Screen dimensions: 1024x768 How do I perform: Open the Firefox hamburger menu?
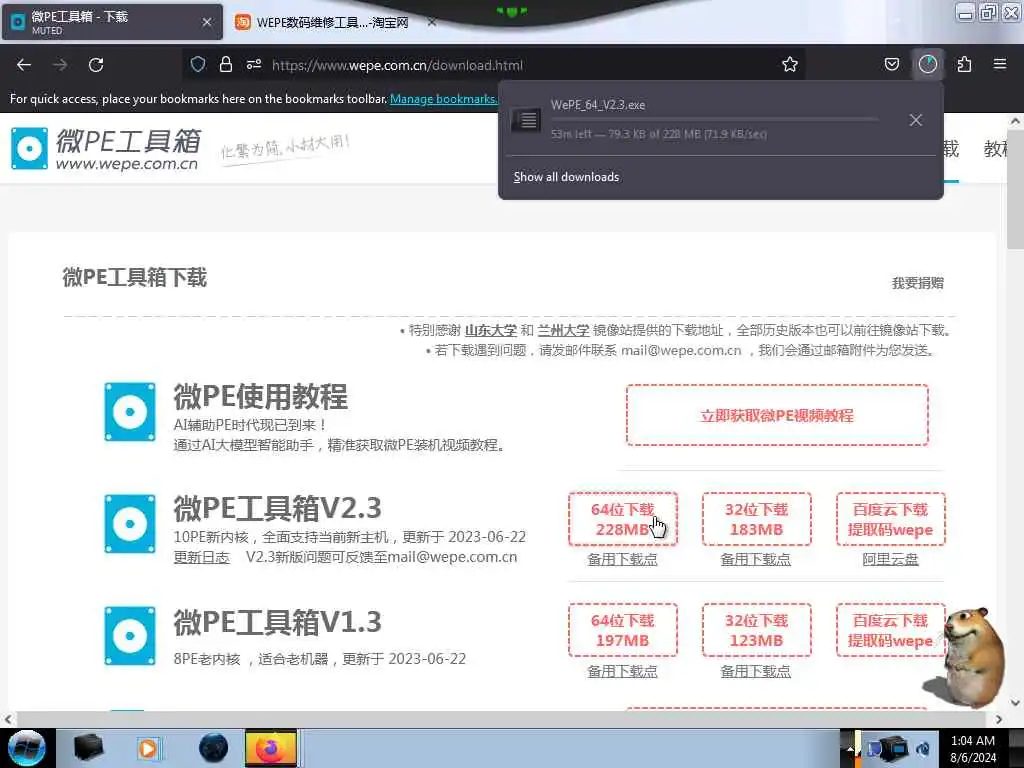coord(1000,64)
